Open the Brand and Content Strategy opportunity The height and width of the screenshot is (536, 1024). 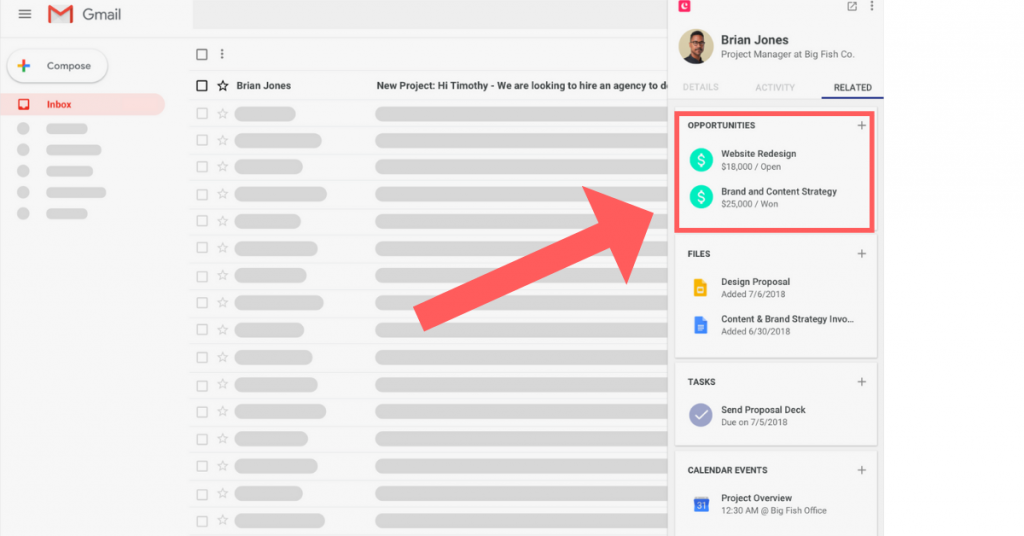pyautogui.click(x=778, y=191)
